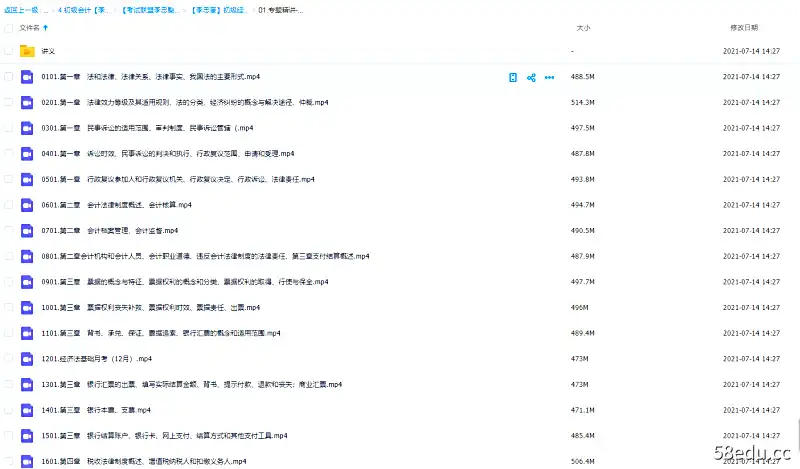This screenshot has height=469, width=800.
Task: Tick the checkbox for file 0901
Action: coord(9,281)
